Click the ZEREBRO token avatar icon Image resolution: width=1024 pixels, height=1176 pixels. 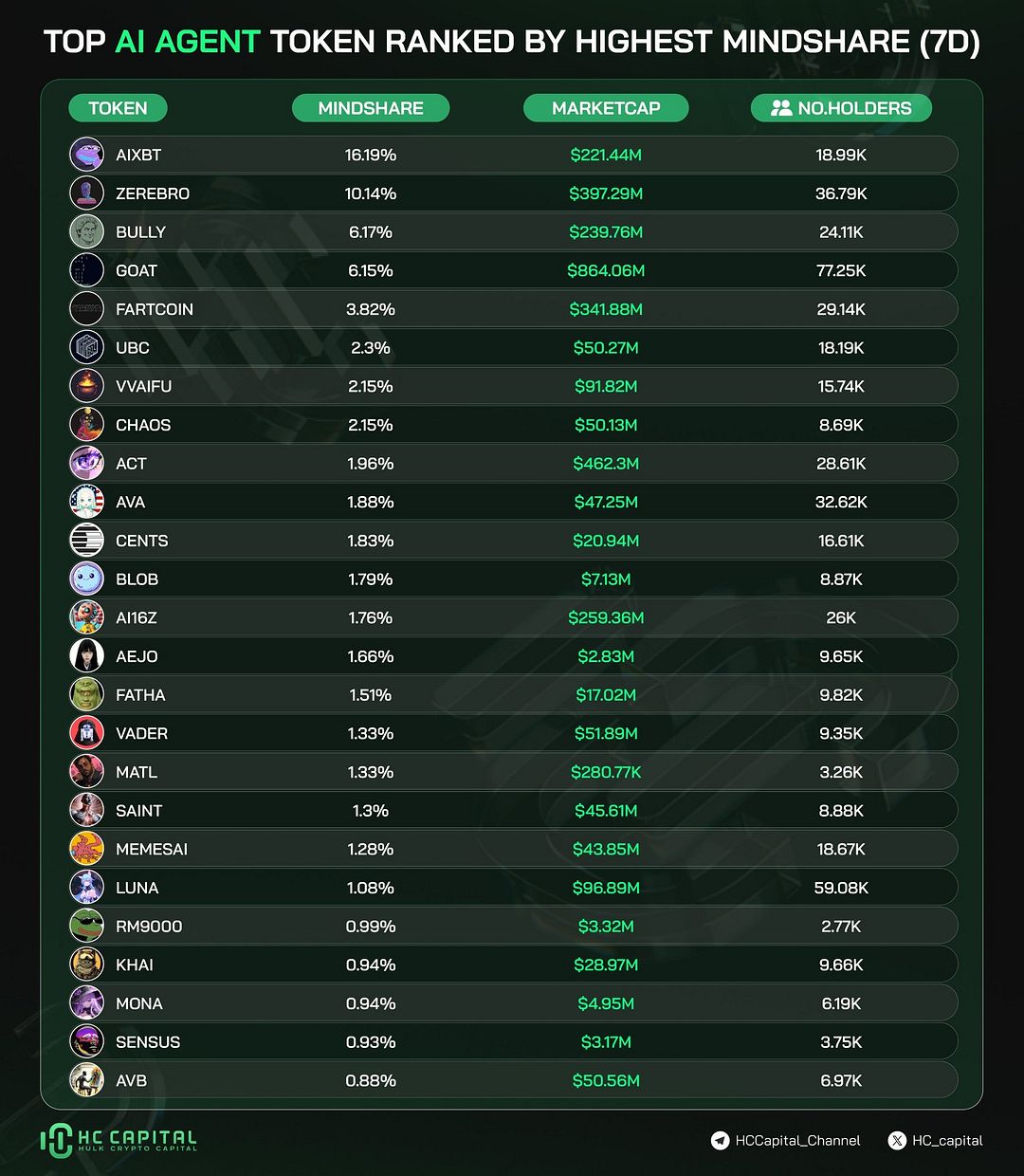coord(86,193)
